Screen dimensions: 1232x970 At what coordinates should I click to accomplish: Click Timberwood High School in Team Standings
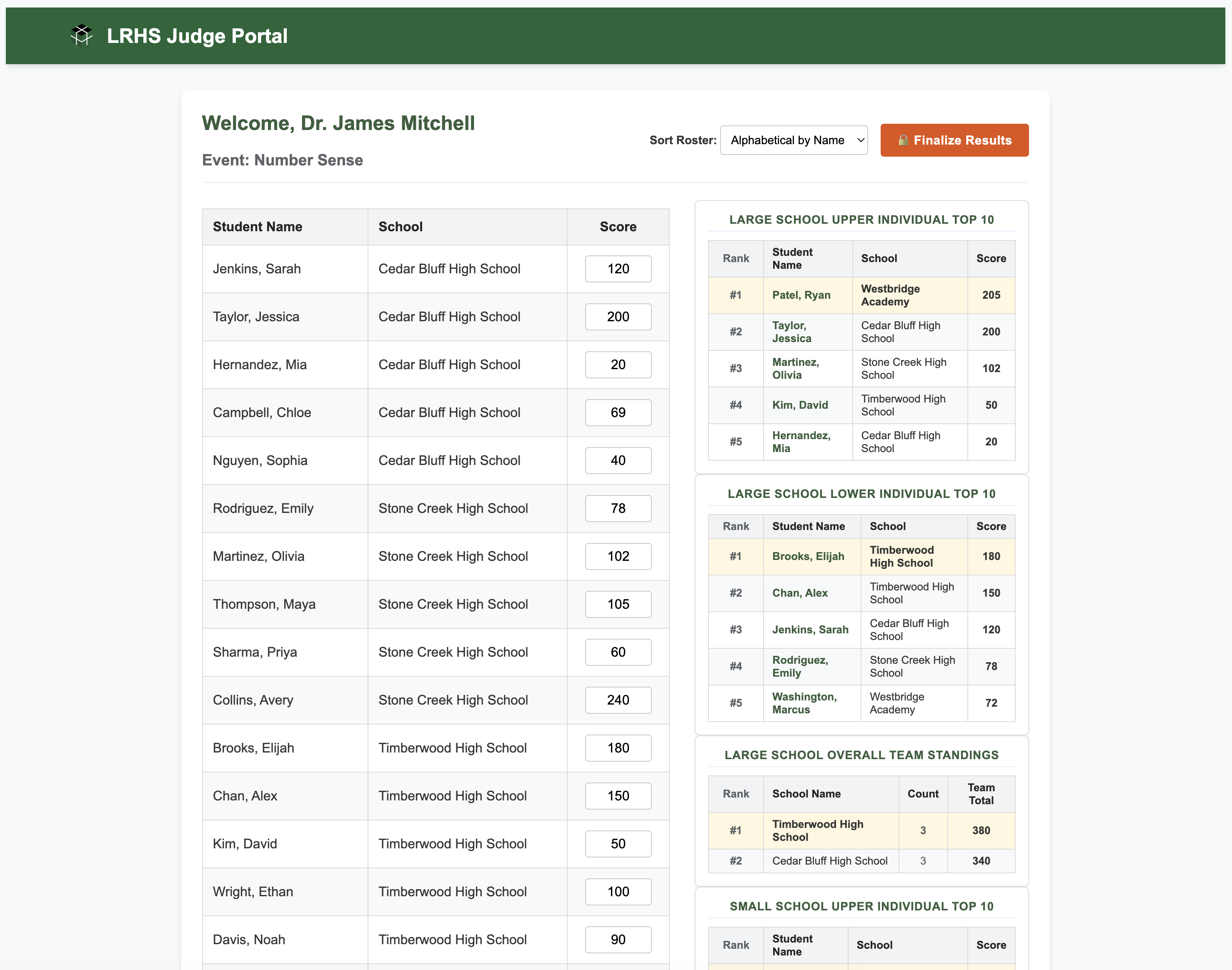pos(817,830)
